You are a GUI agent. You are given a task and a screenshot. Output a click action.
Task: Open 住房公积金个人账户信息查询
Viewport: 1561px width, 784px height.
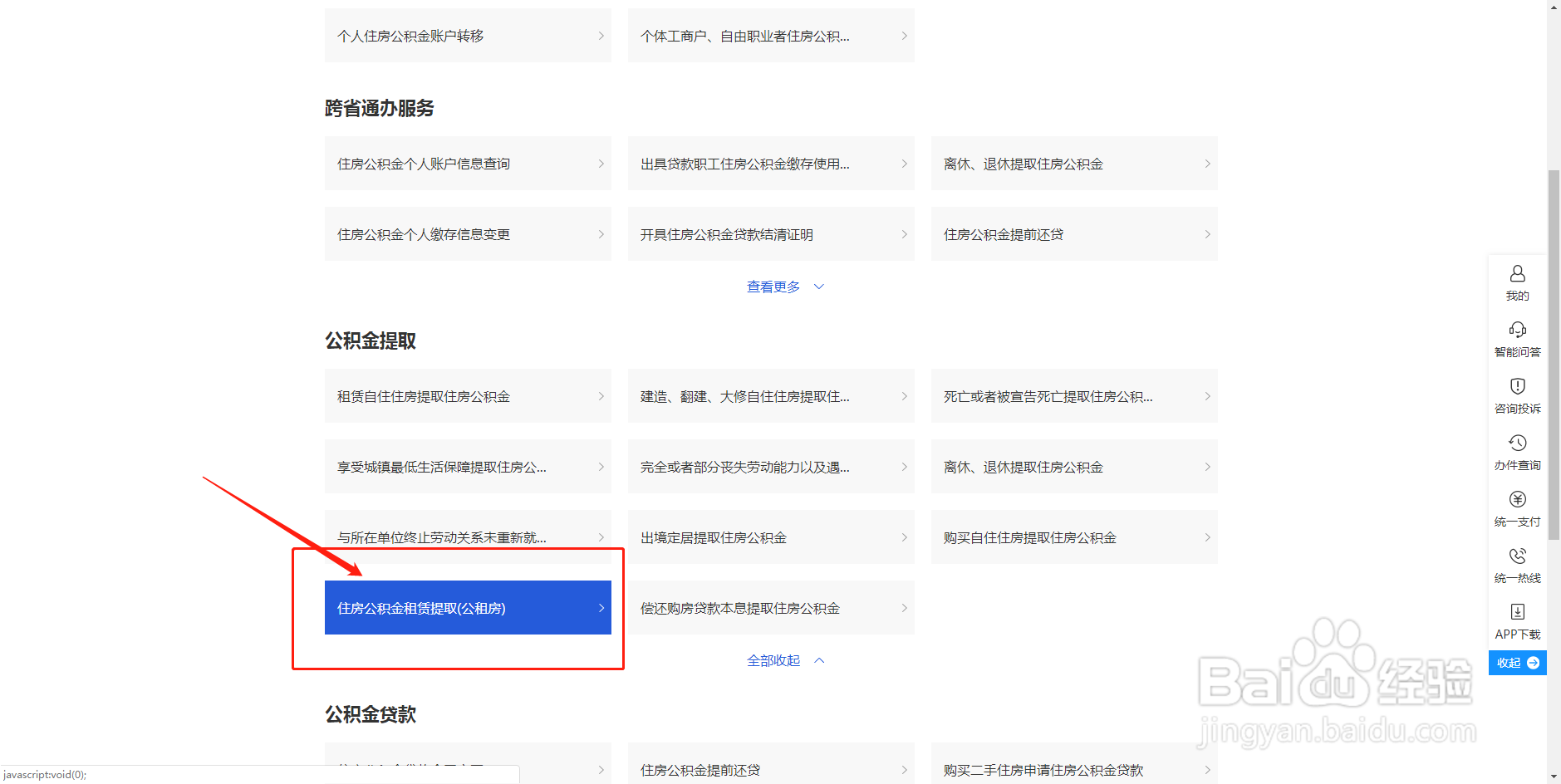point(468,164)
